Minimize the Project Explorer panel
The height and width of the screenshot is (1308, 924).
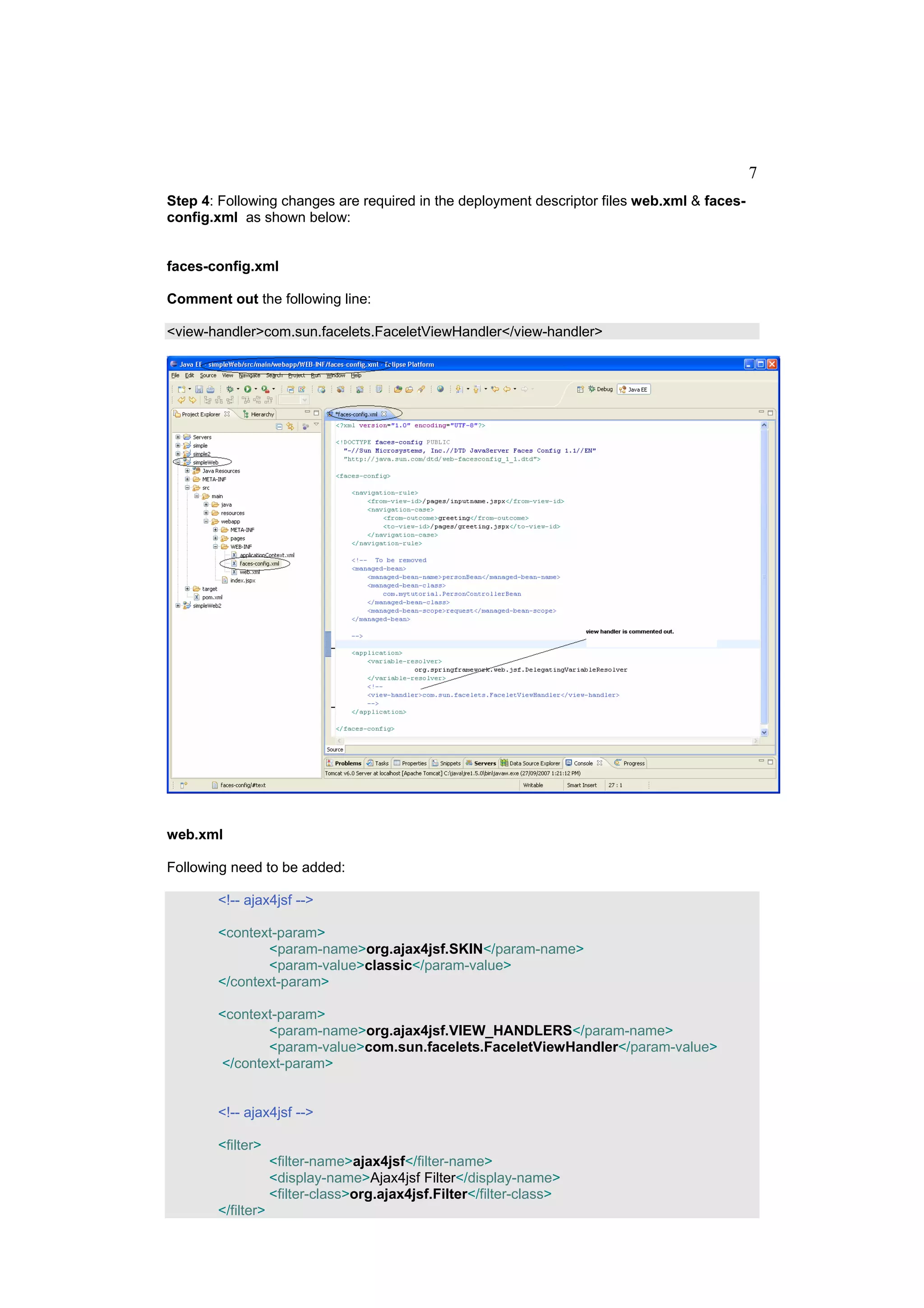click(307, 413)
